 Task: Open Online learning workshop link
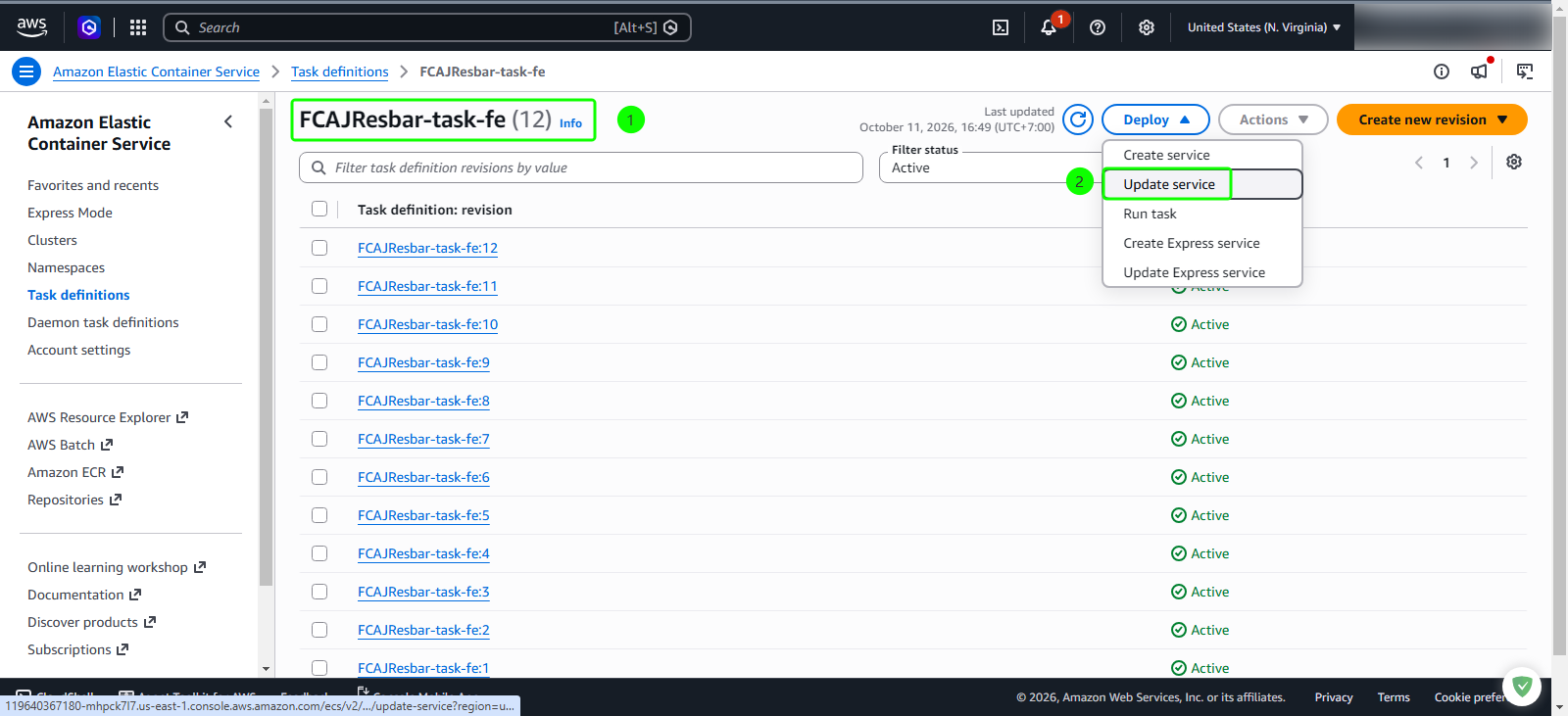(117, 567)
